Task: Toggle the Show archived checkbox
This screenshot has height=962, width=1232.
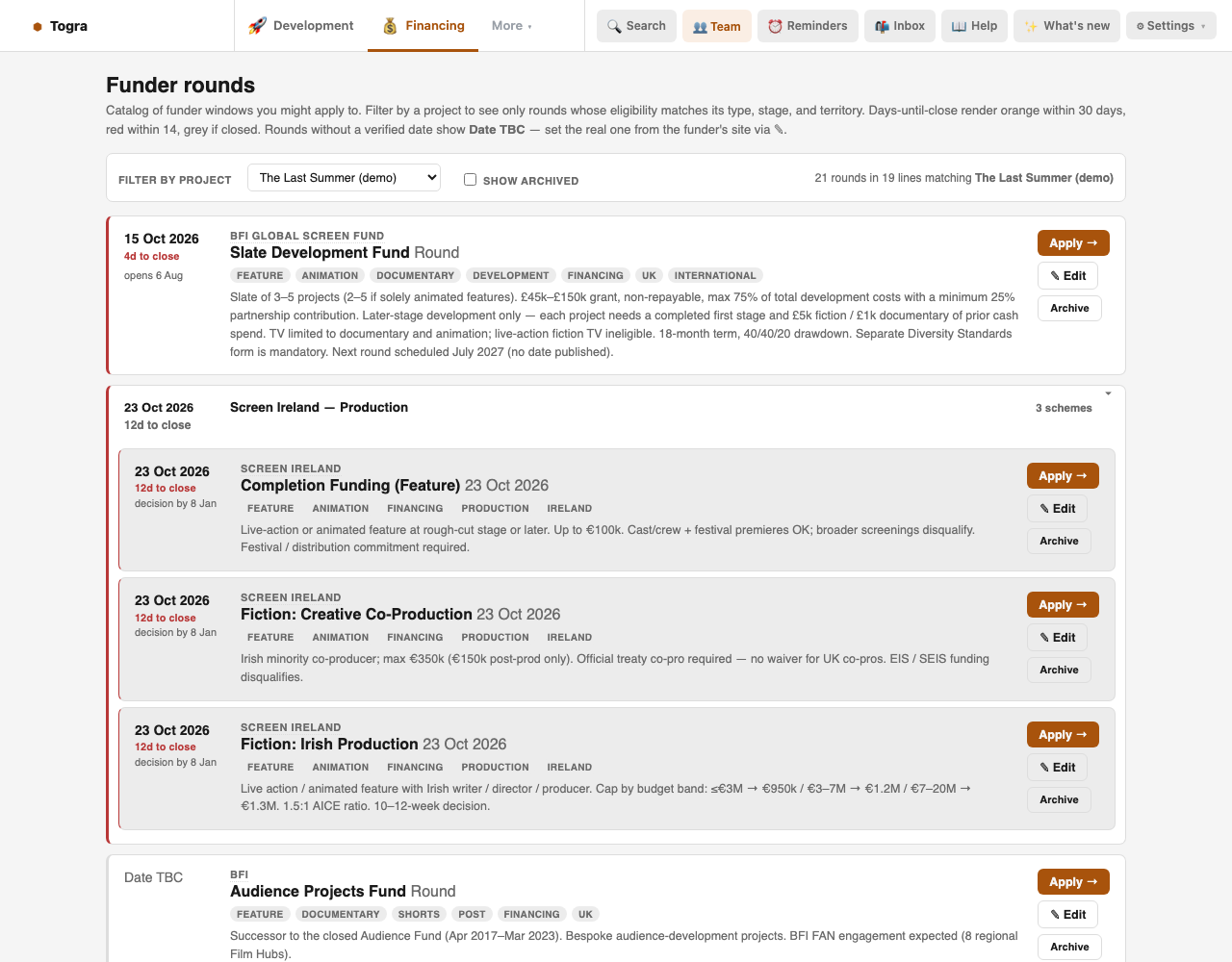Action: [x=470, y=179]
